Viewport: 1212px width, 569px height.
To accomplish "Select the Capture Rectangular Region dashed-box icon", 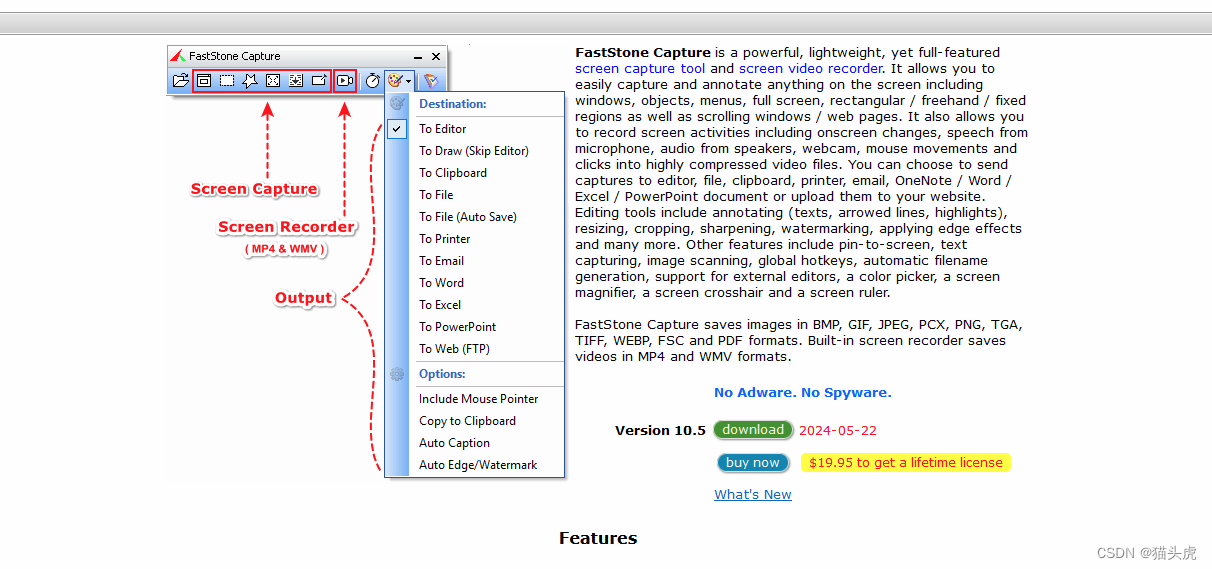I will click(x=227, y=81).
